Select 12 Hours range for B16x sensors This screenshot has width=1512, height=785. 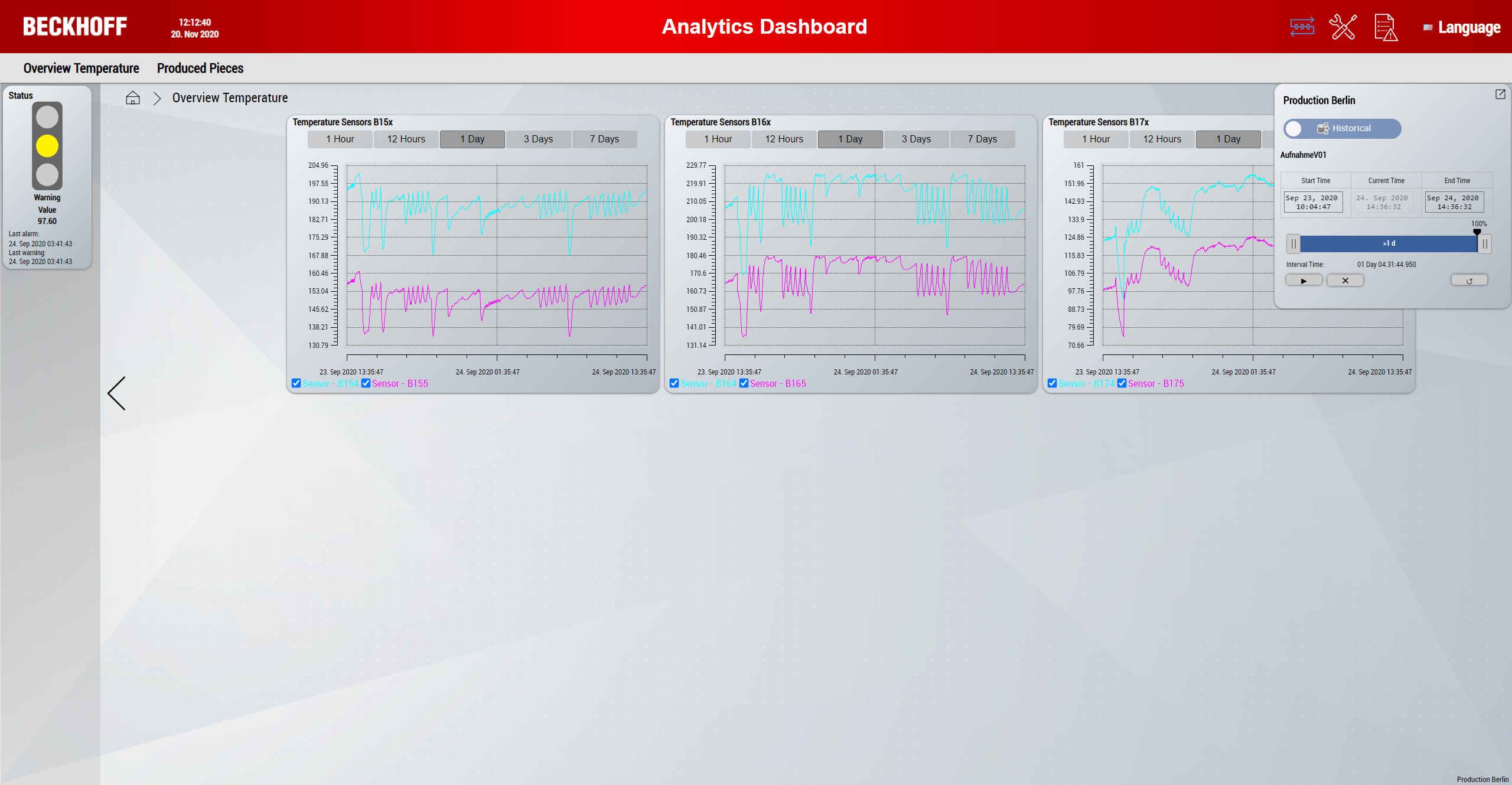click(784, 139)
